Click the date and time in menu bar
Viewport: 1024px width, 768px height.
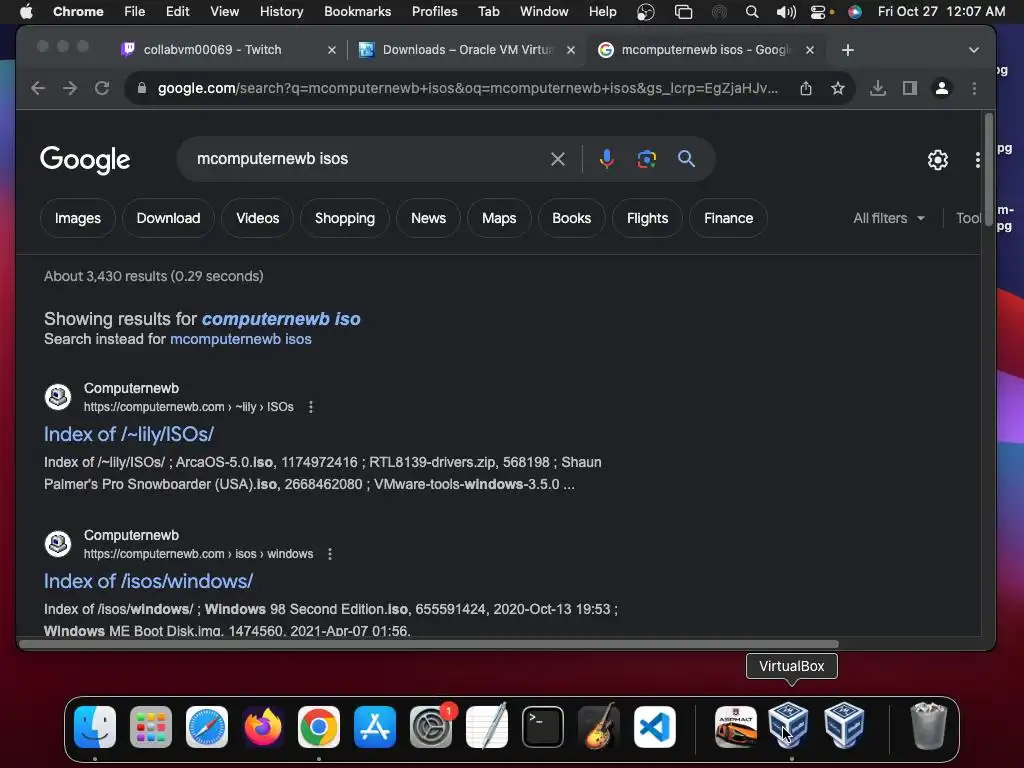coord(941,12)
